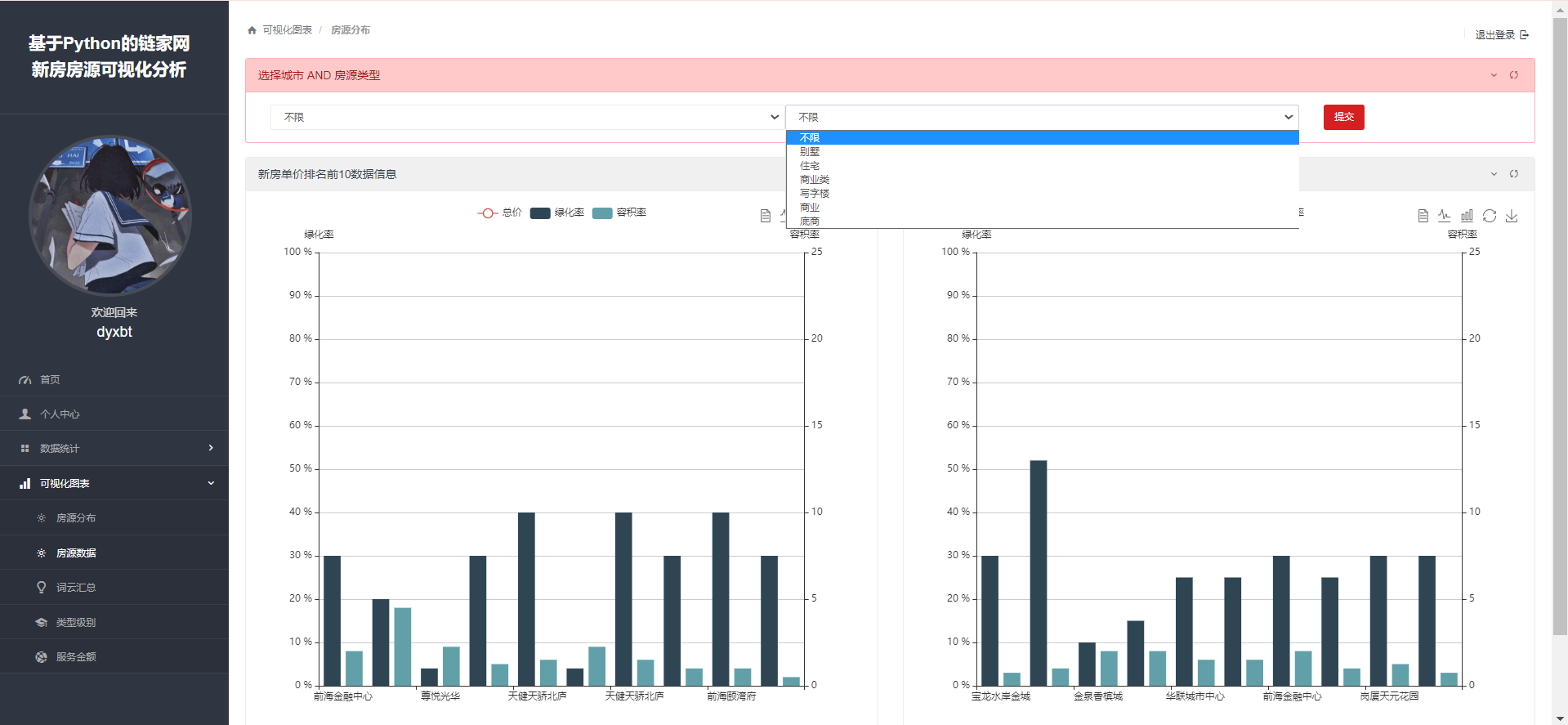
Task: Refresh the 选择城市 AND 房源类型 panel
Action: [x=1514, y=75]
